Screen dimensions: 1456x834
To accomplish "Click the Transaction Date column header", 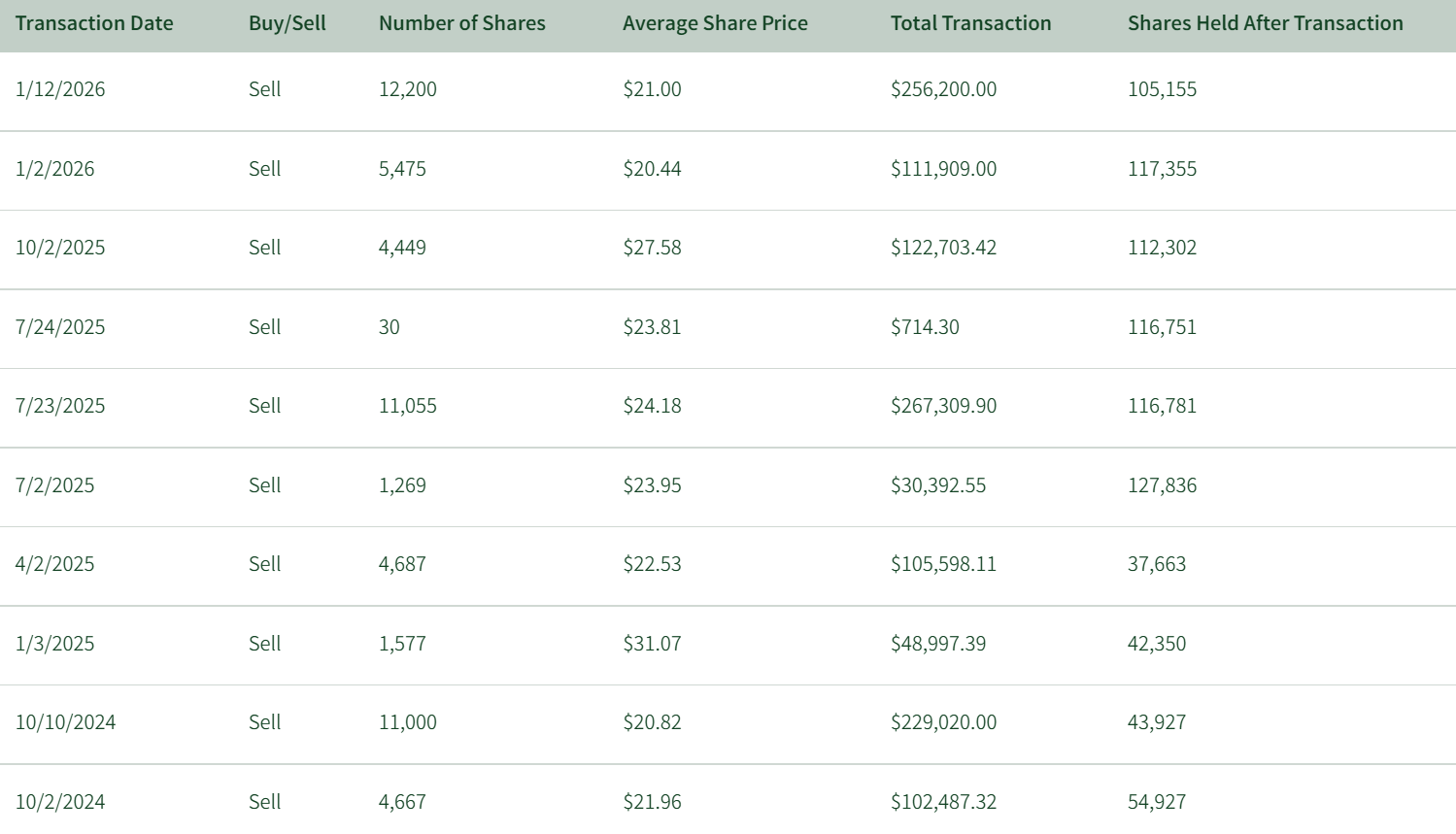I will coord(94,23).
